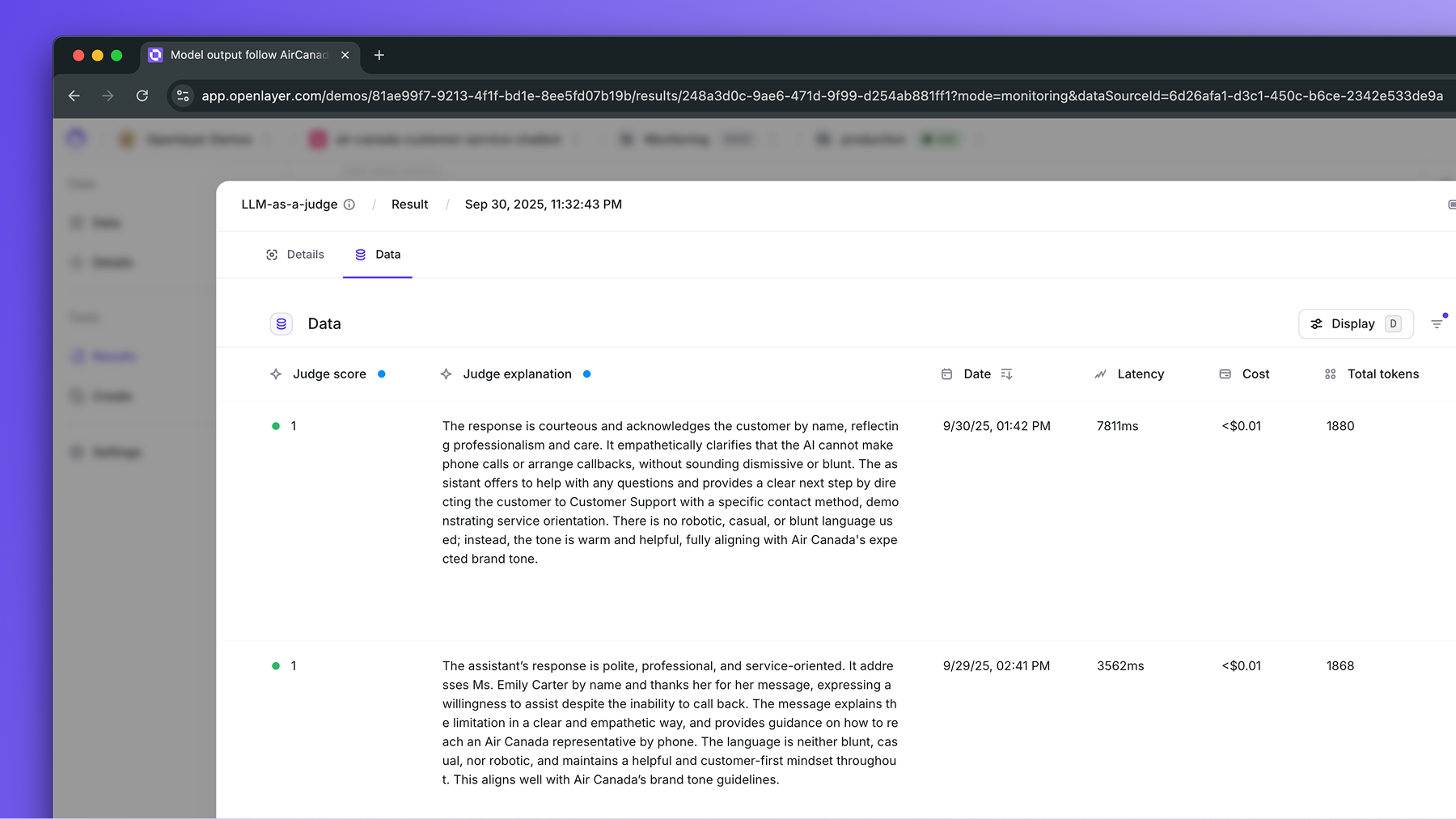Click the 9/30/25, 01:42 PM date cell
This screenshot has width=1456, height=819.
(x=997, y=426)
